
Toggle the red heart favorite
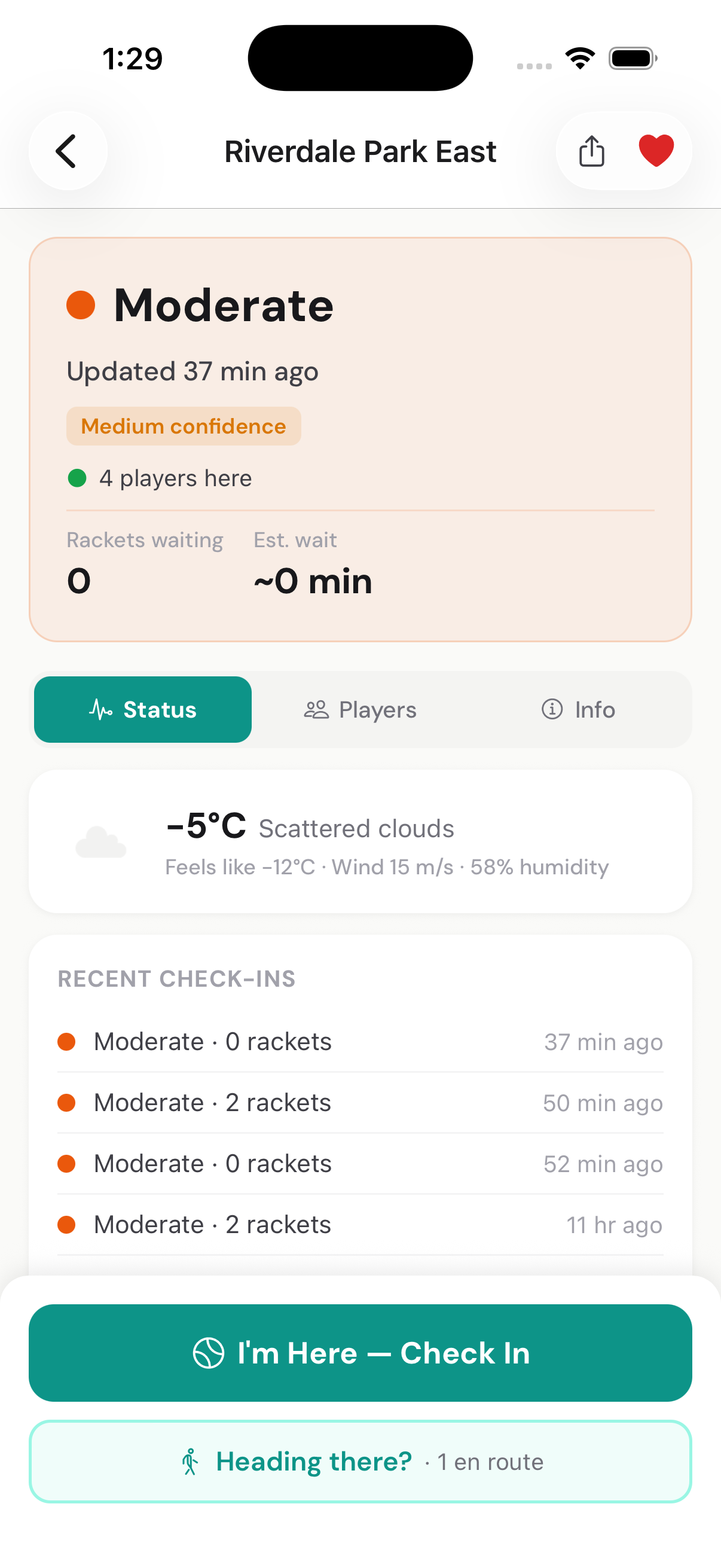click(656, 150)
